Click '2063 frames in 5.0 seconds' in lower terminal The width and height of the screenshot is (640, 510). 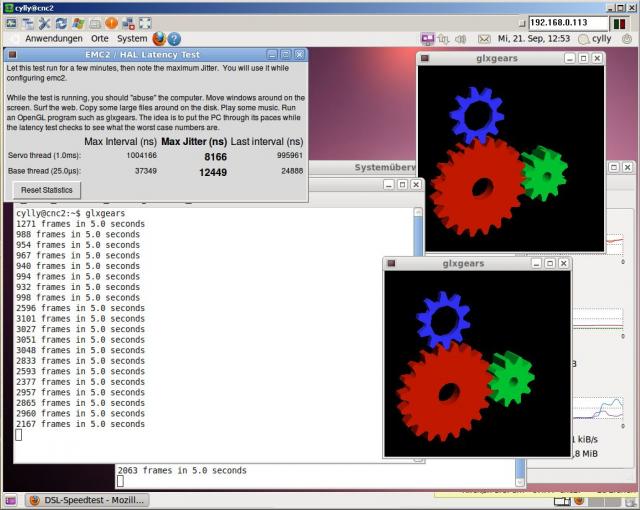point(182,470)
